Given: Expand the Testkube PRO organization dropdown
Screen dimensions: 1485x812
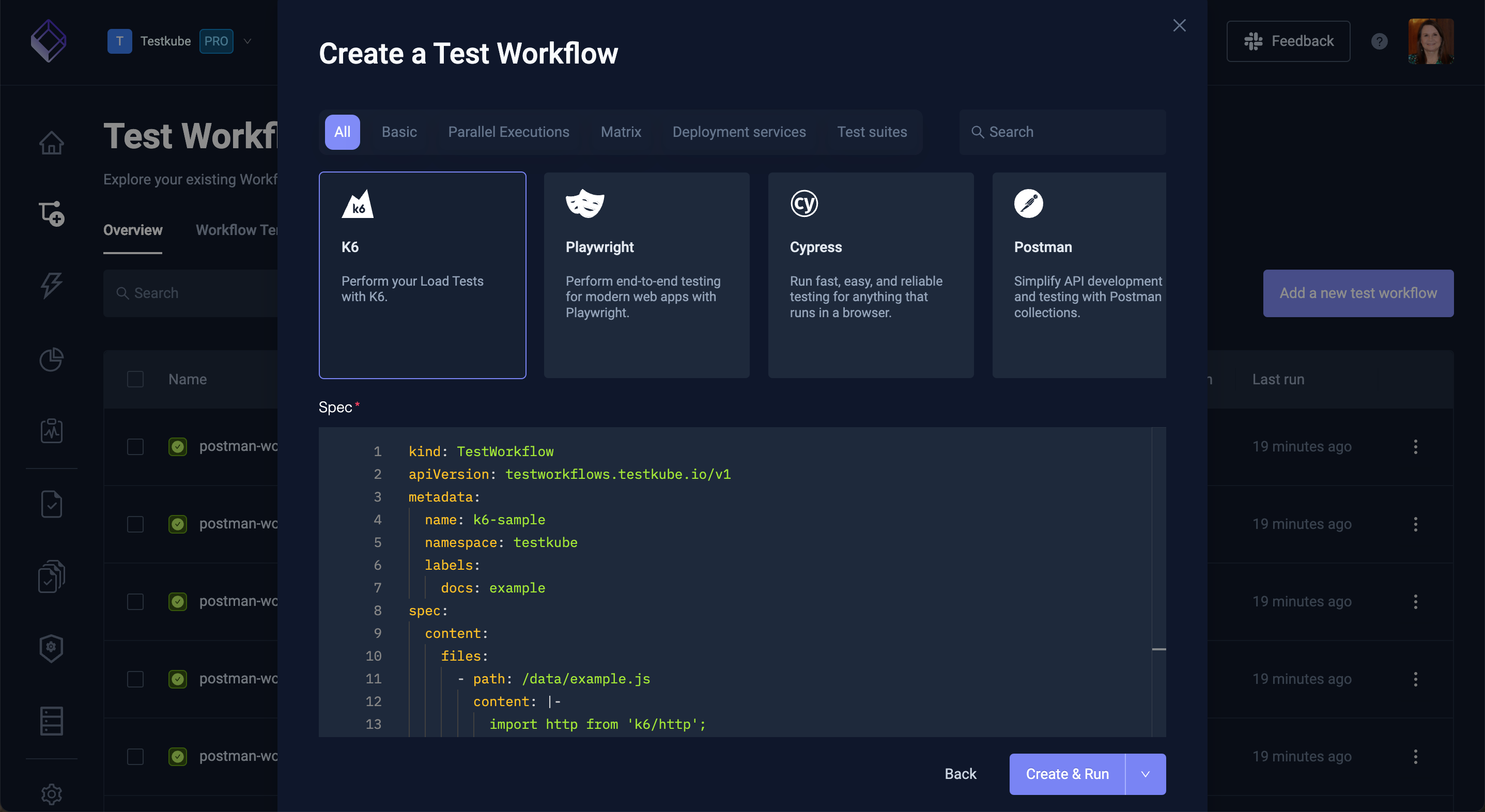Looking at the screenshot, I should [248, 41].
